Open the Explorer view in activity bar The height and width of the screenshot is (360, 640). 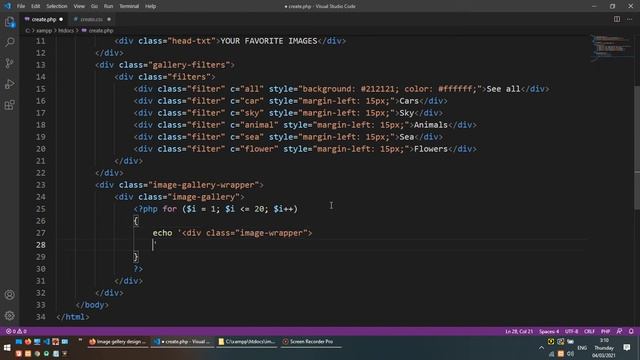click(10, 22)
